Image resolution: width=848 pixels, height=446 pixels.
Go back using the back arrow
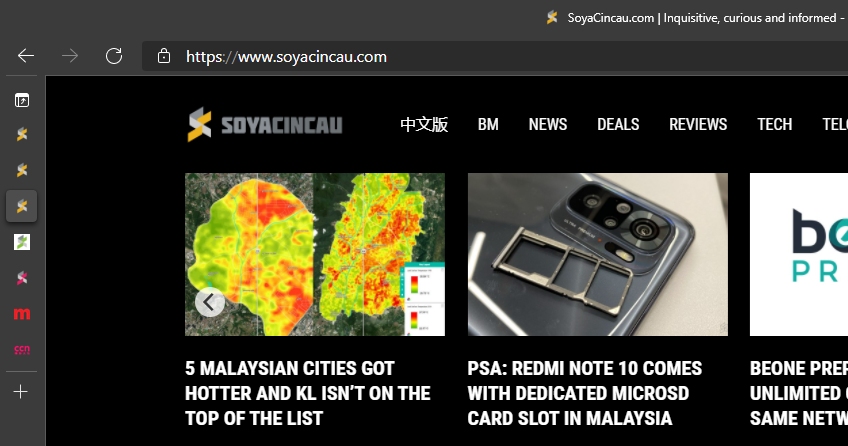click(25, 56)
